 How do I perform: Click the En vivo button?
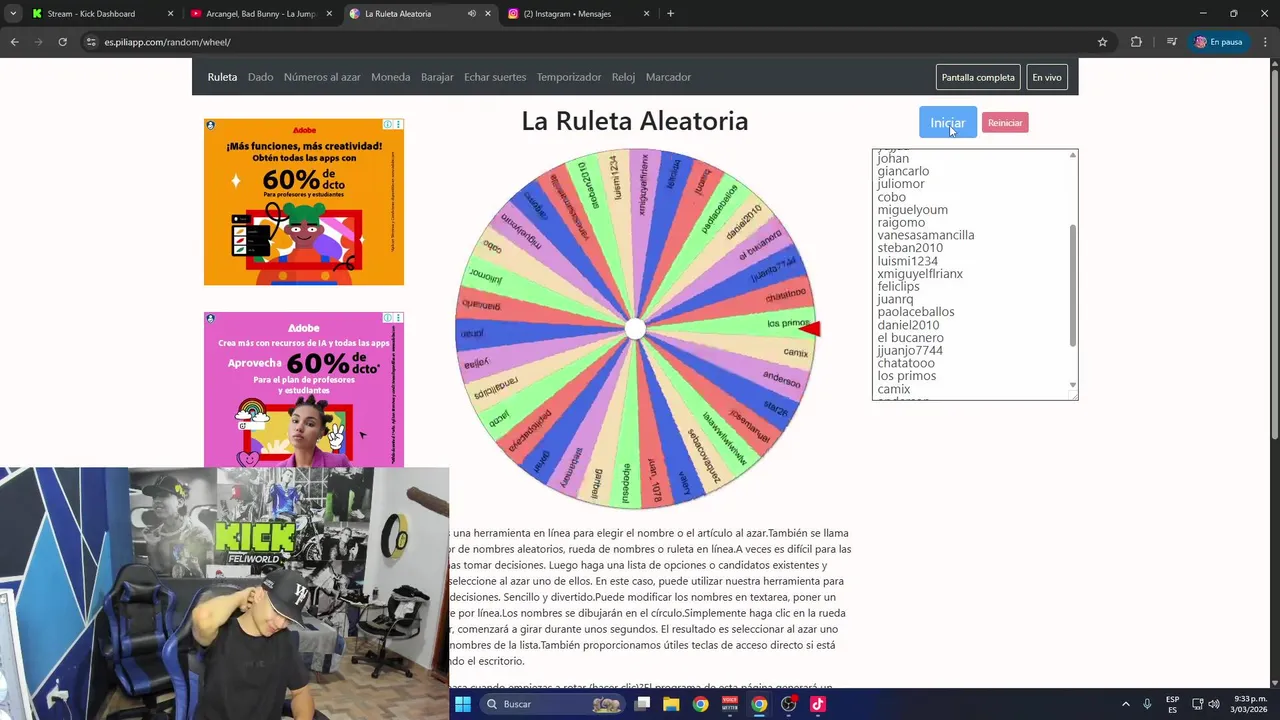tap(1047, 77)
